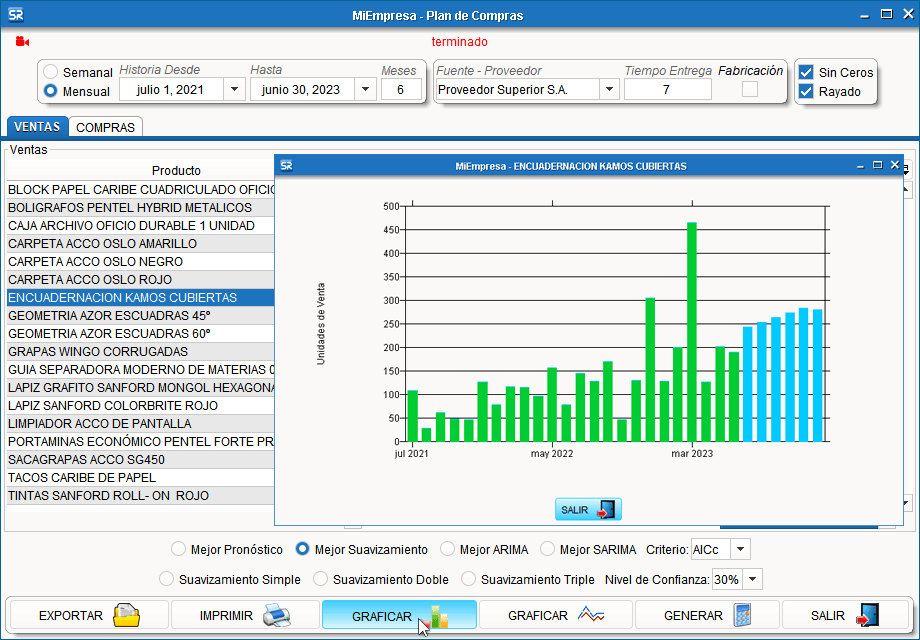Maximize the chart window
The height and width of the screenshot is (640, 920).
click(x=878, y=165)
